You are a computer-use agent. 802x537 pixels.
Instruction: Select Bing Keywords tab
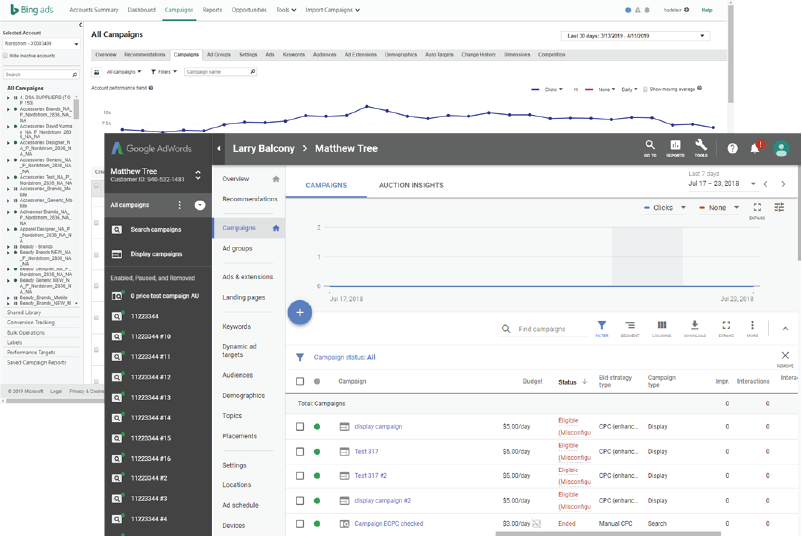[294, 55]
